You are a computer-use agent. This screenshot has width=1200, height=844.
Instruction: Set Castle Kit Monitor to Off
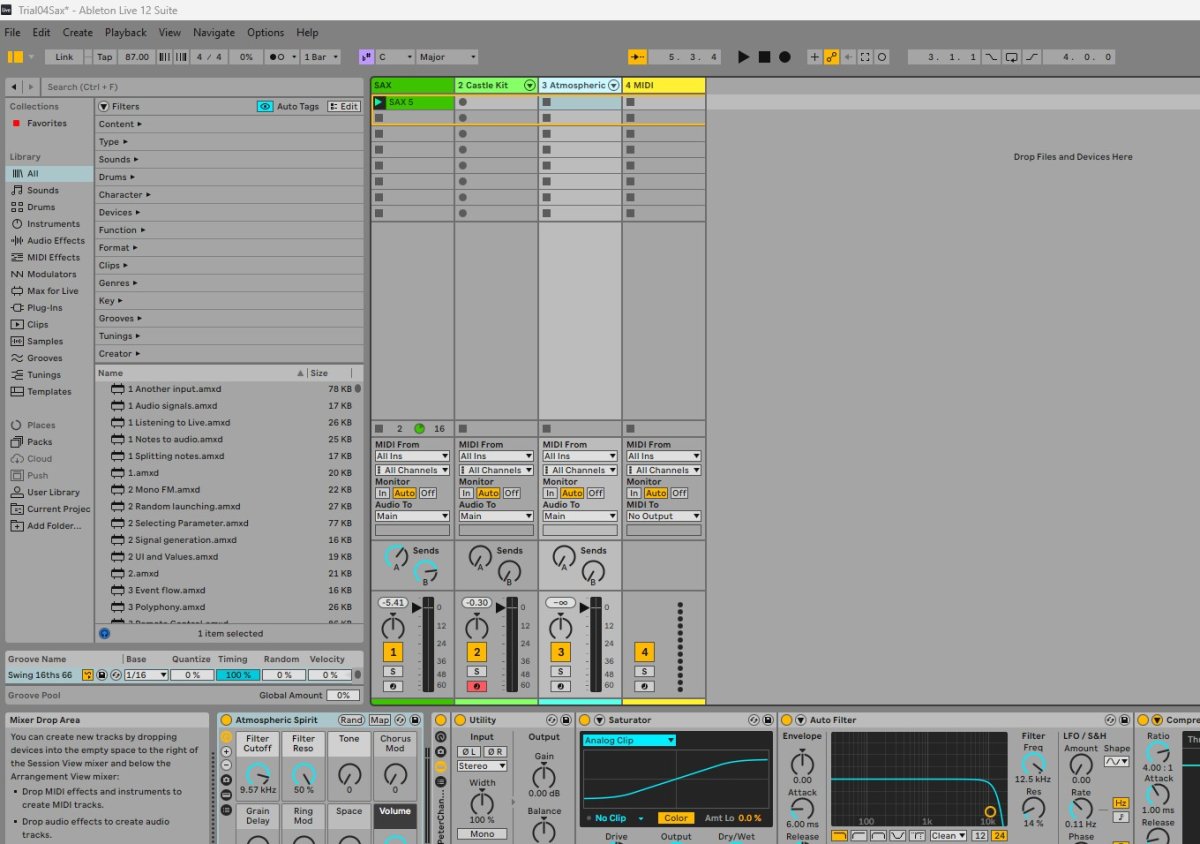pos(512,493)
